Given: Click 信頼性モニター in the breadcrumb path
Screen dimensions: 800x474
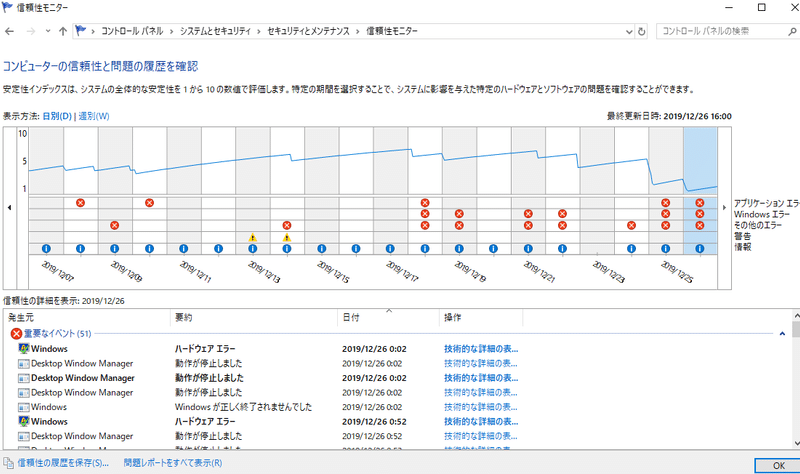Looking at the screenshot, I should point(392,31).
